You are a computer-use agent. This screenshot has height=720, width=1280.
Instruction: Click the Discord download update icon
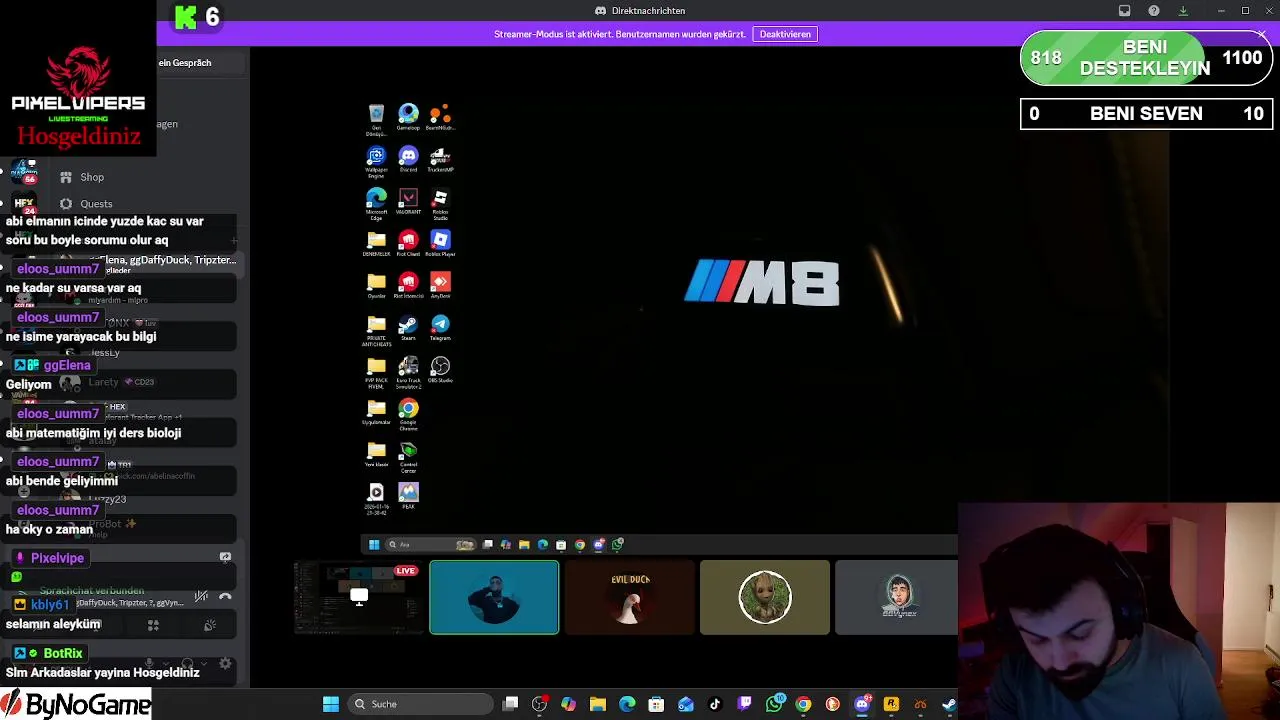coord(1183,11)
